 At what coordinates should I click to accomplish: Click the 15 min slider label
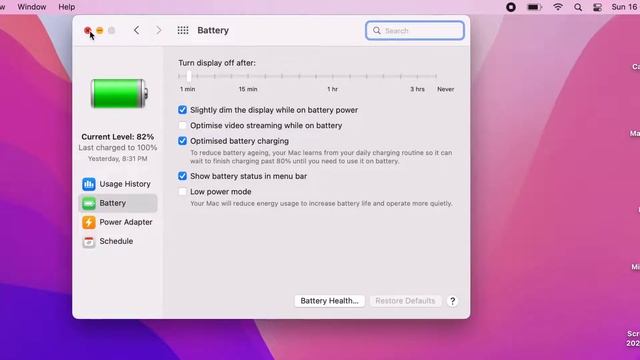point(248,89)
